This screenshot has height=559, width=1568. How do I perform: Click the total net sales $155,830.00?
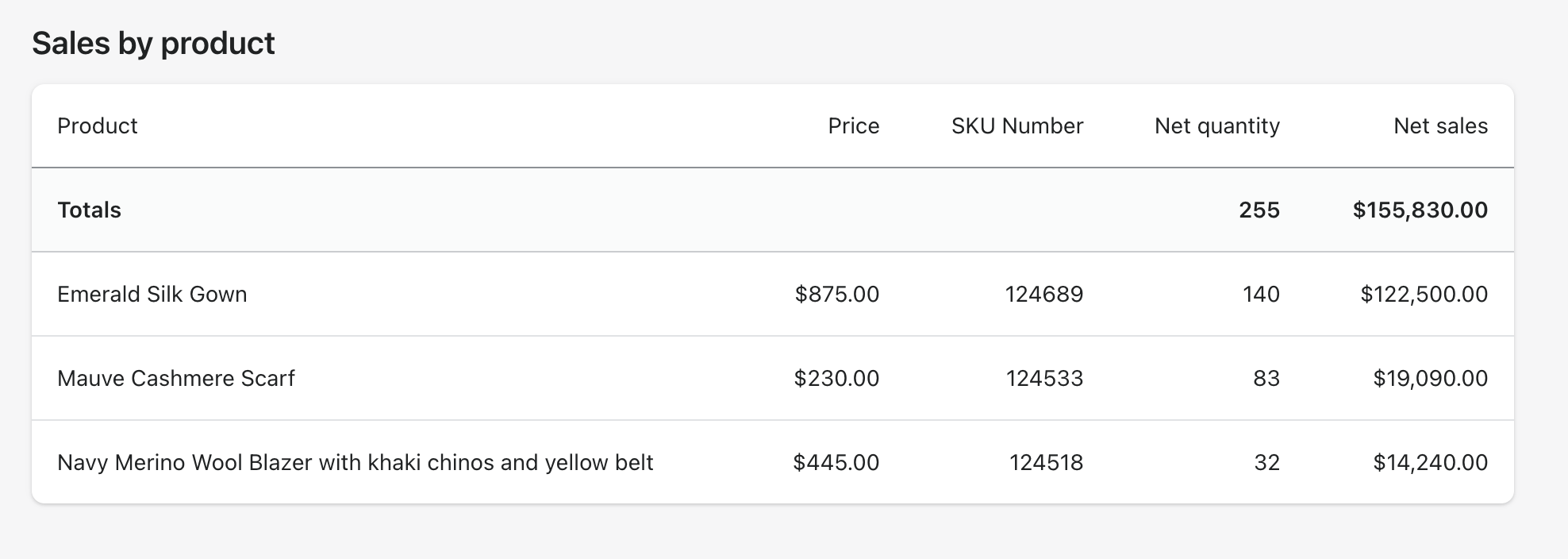1420,210
